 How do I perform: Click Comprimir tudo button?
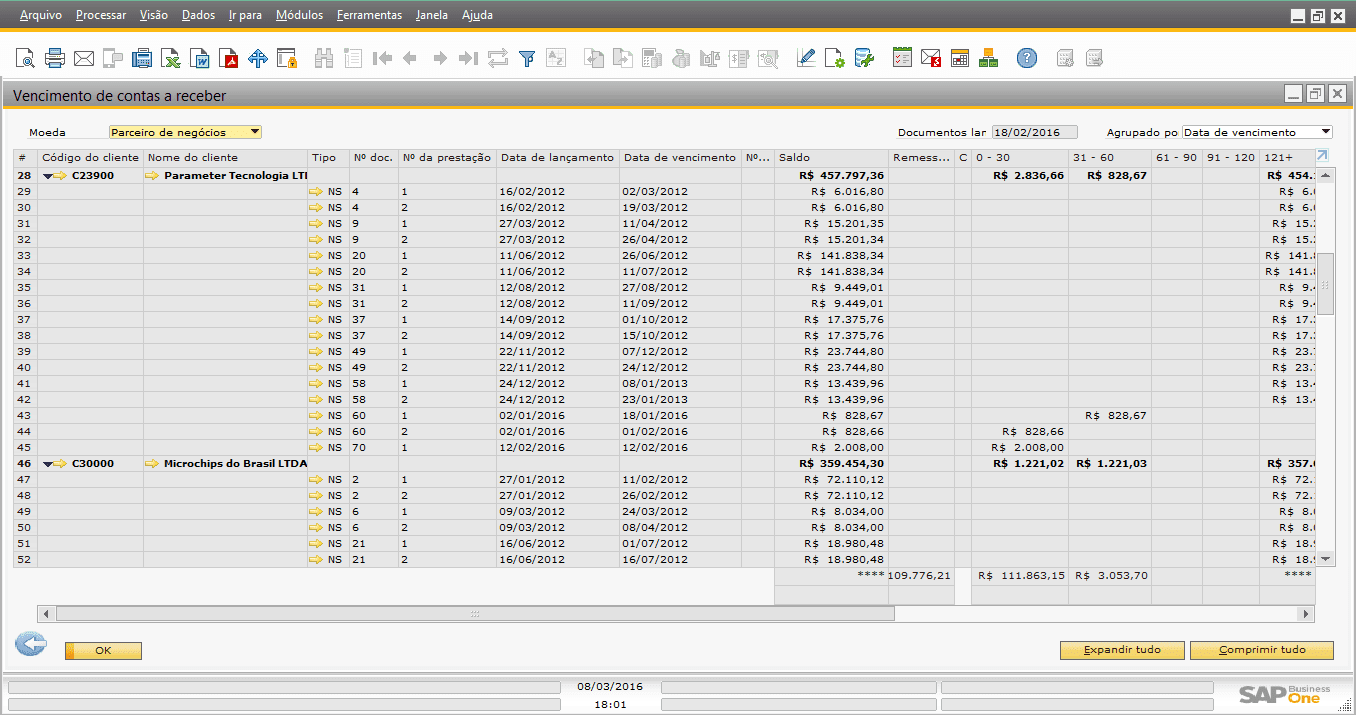tap(1262, 650)
